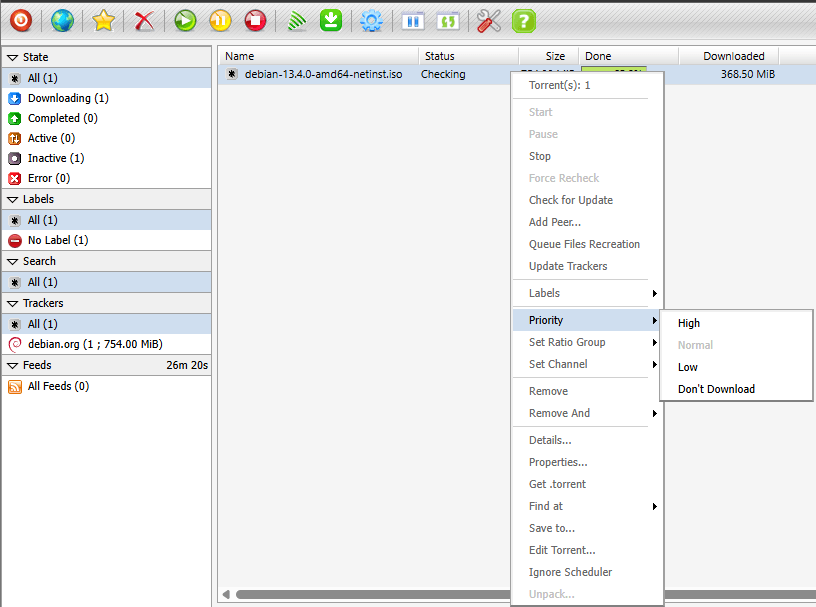Choose Check for Update menu entry
816x607 pixels.
point(587,200)
